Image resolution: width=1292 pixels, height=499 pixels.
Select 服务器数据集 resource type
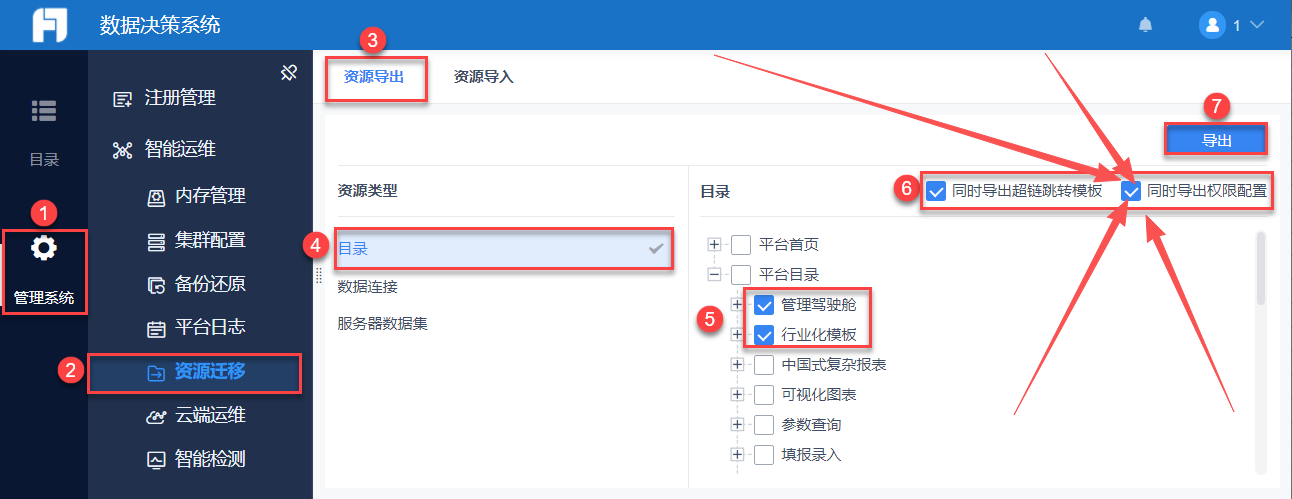383,324
